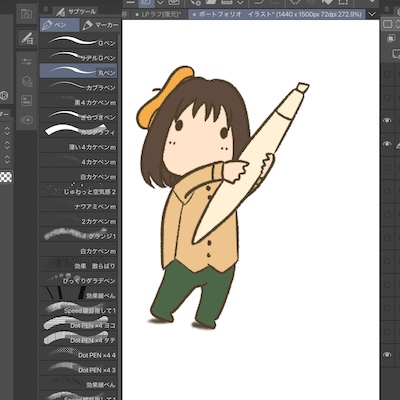
Task: Toggle the bottom layer eye icon
Action: pyautogui.click(x=387, y=355)
